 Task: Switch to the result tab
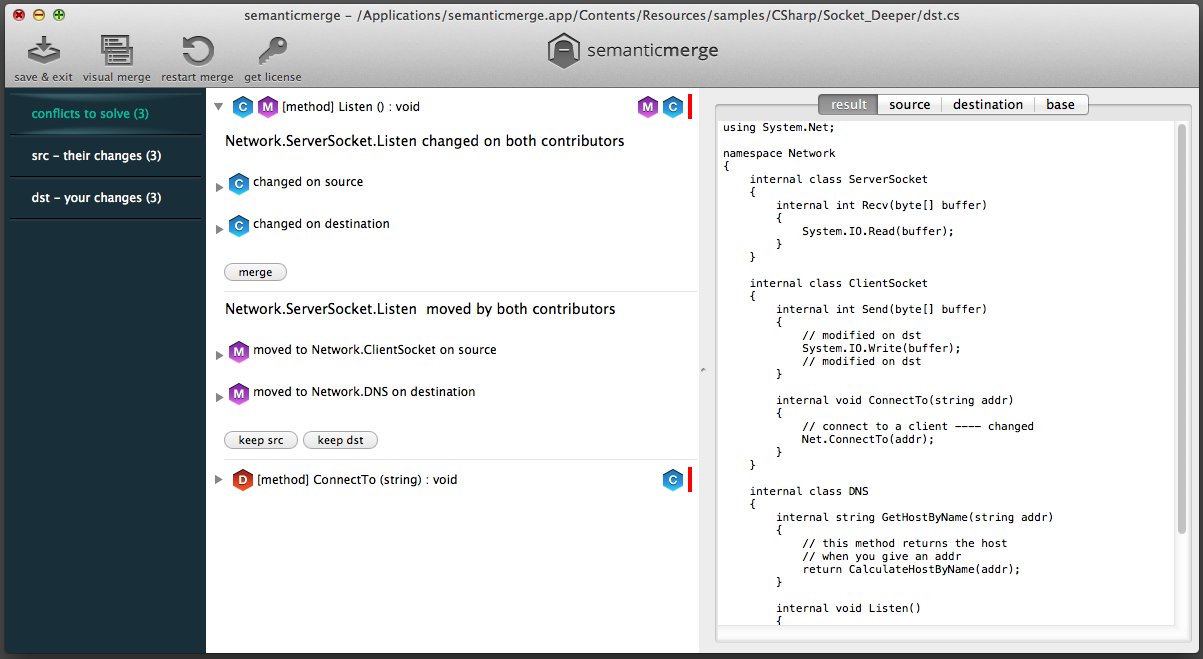[x=848, y=104]
